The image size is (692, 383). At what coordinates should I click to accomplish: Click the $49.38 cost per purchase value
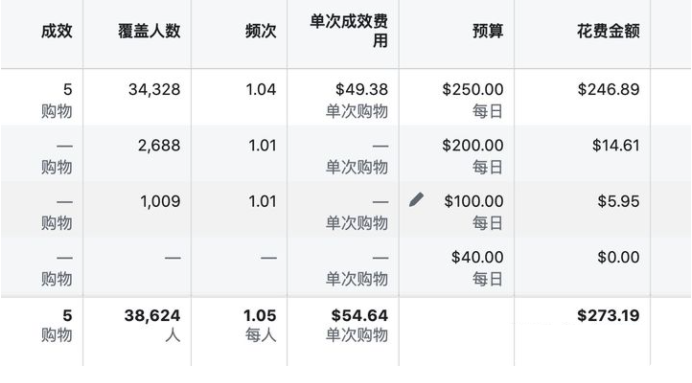pyautogui.click(x=361, y=90)
